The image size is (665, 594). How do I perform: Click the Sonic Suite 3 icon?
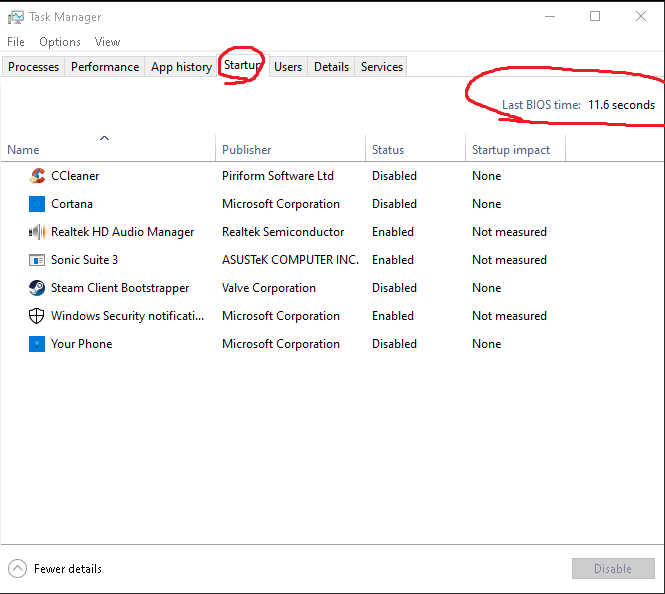(x=37, y=260)
